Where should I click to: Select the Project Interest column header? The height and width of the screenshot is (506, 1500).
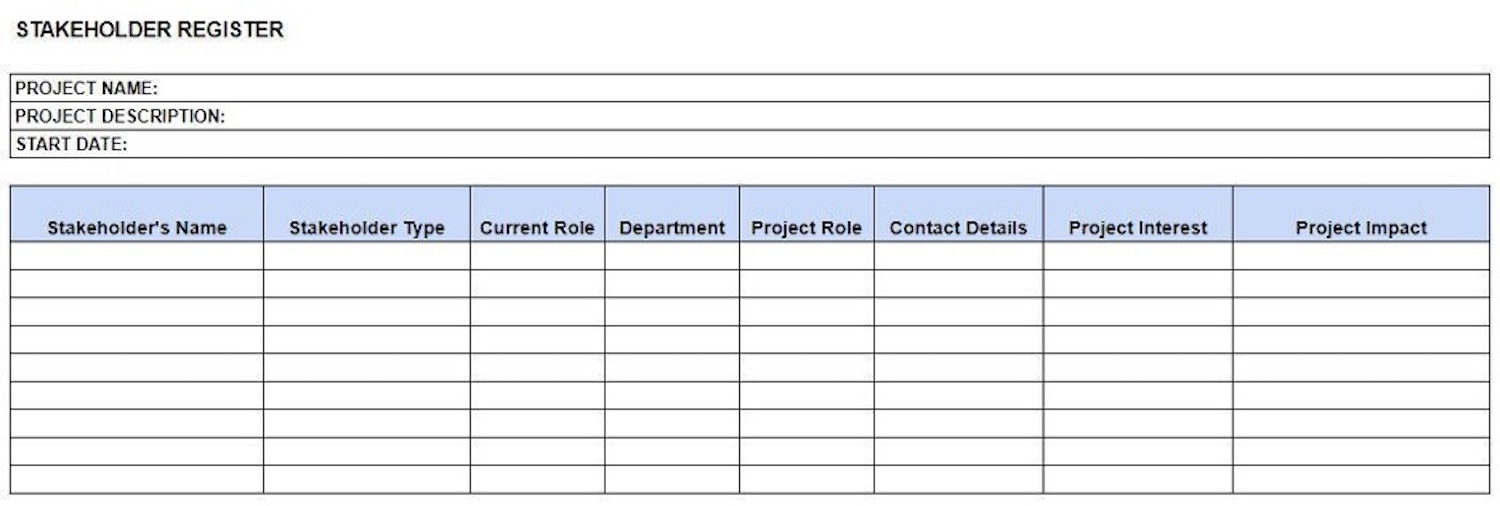coord(1138,227)
